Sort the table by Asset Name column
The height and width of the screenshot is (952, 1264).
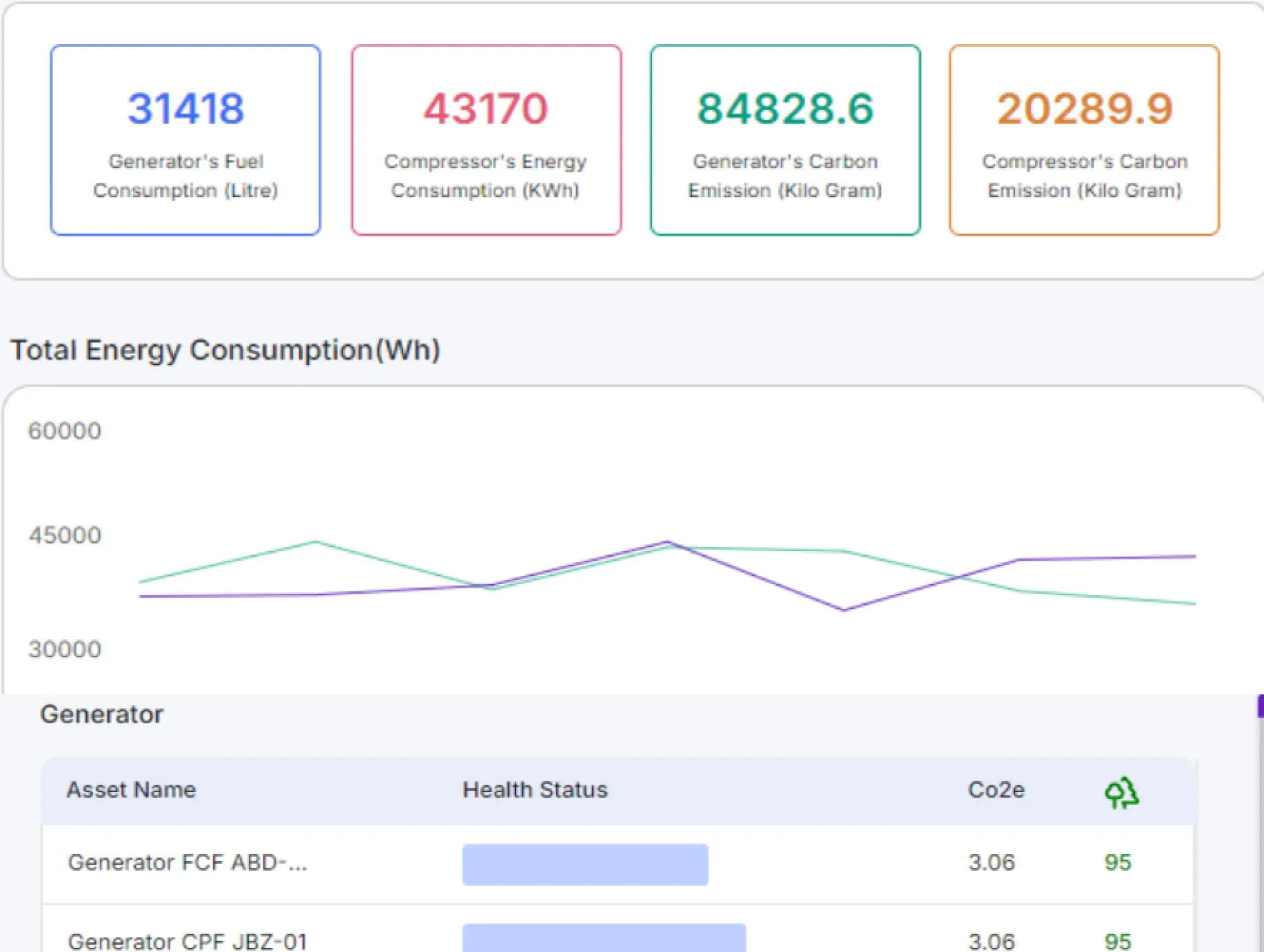[131, 790]
